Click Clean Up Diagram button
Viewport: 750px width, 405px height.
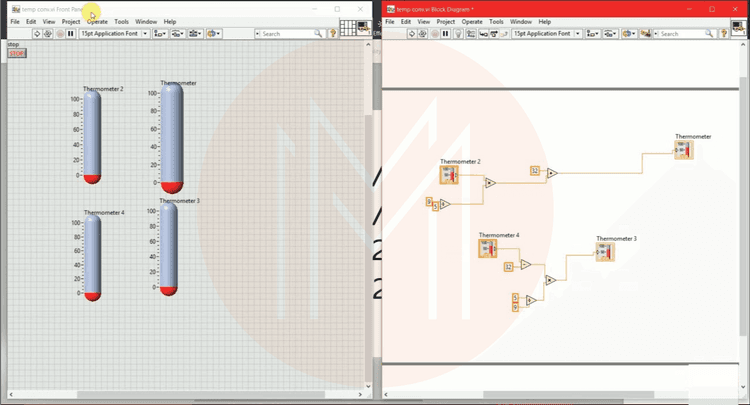(x=645, y=33)
